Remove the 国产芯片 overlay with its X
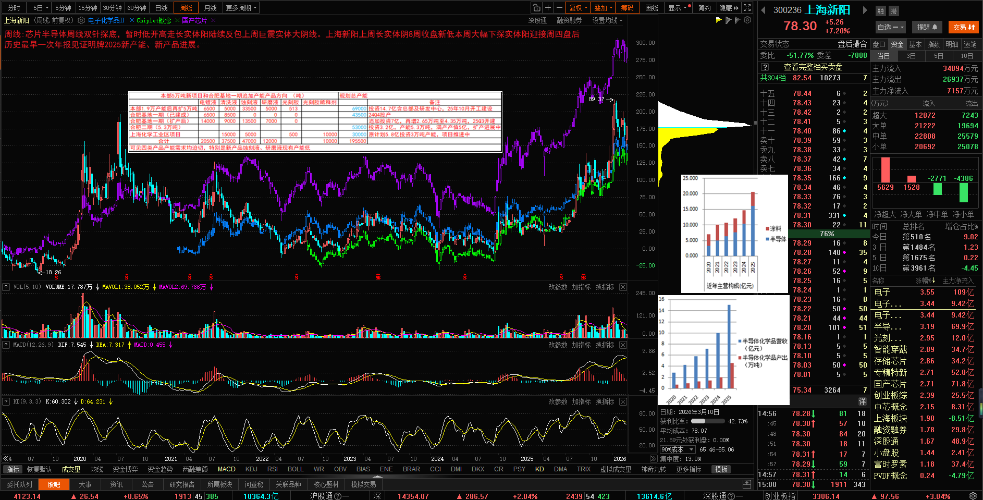Screen dimensions: 983x500 click(213, 20)
